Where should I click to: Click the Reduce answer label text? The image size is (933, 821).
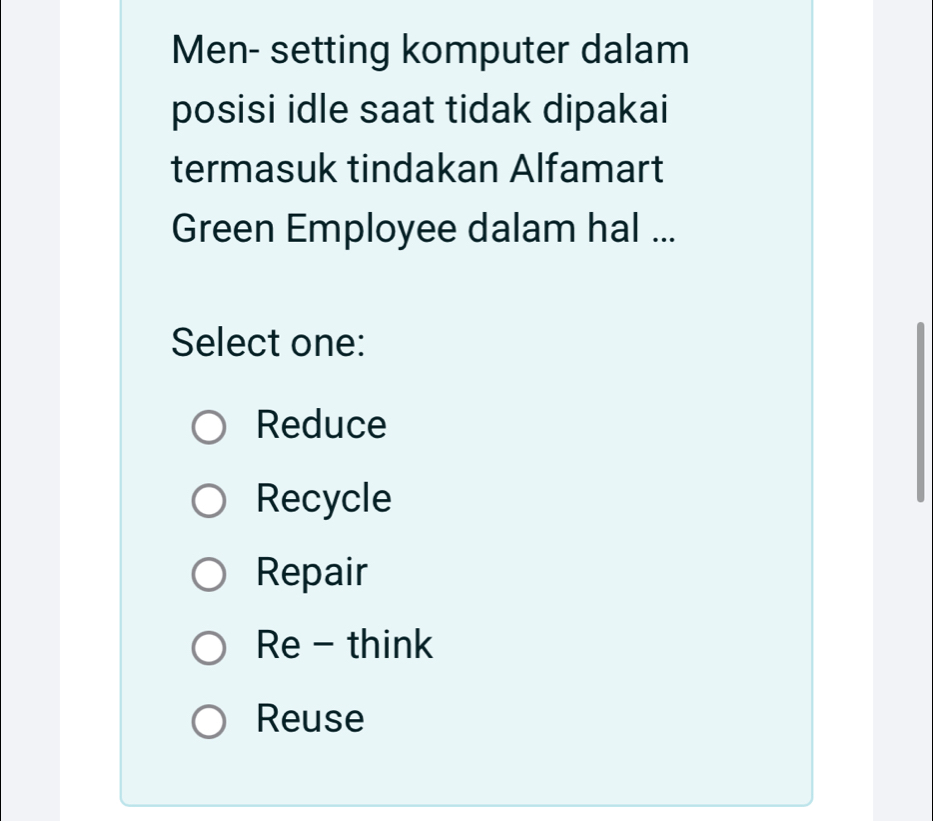click(x=321, y=425)
